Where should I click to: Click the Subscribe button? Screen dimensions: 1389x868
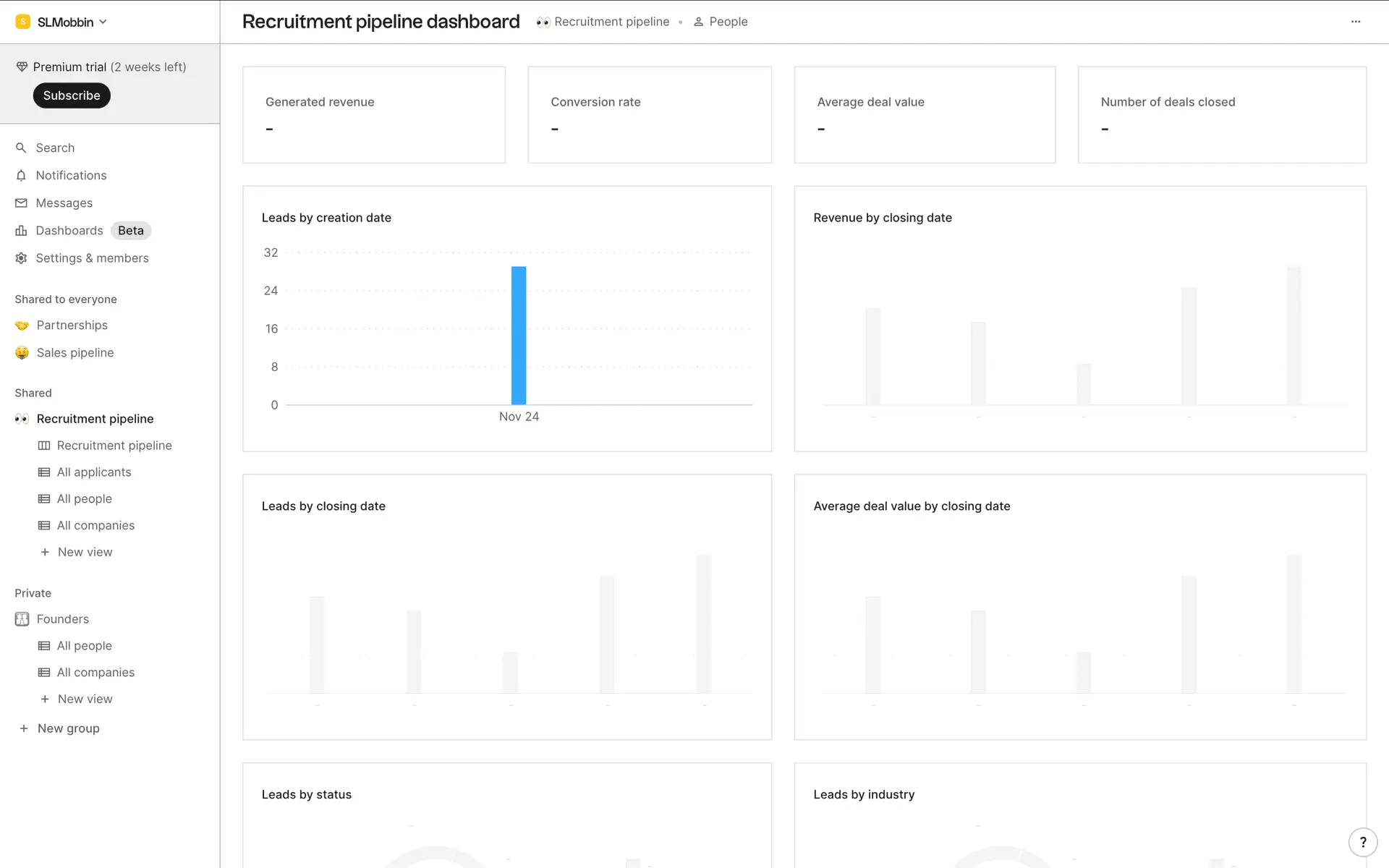[x=72, y=95]
